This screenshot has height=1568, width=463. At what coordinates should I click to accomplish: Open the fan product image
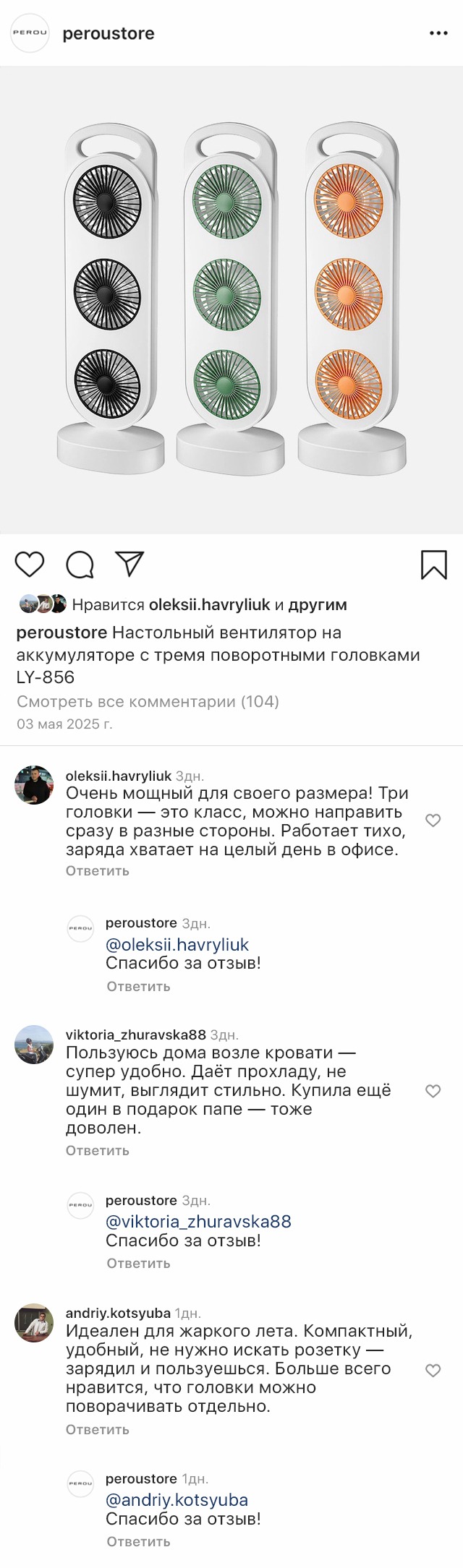(x=231, y=300)
